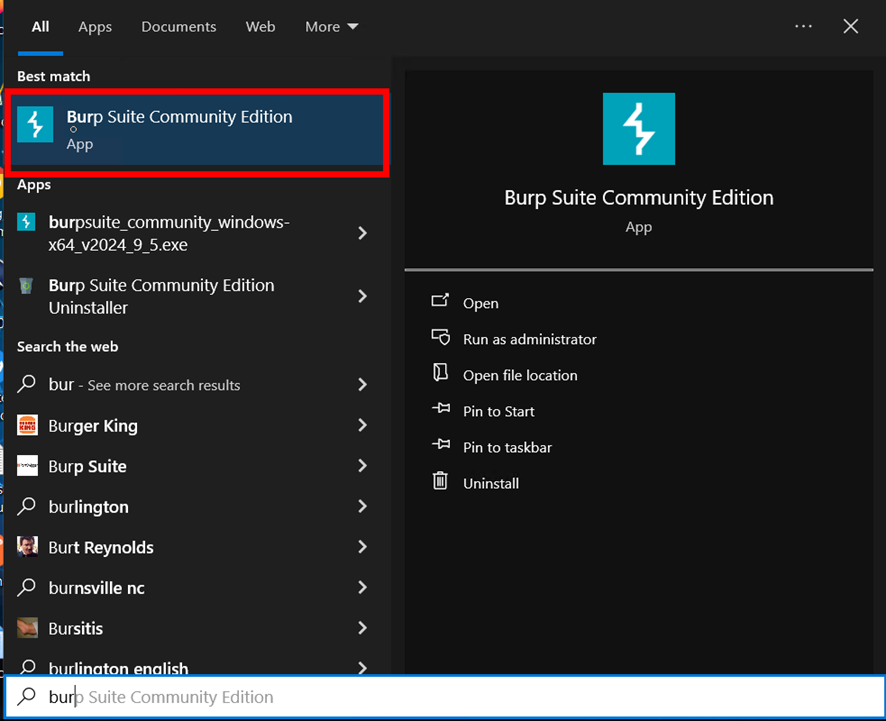This screenshot has height=721, width=886.
Task: Click magnifier icon next to burnsville nc
Action: click(27, 588)
